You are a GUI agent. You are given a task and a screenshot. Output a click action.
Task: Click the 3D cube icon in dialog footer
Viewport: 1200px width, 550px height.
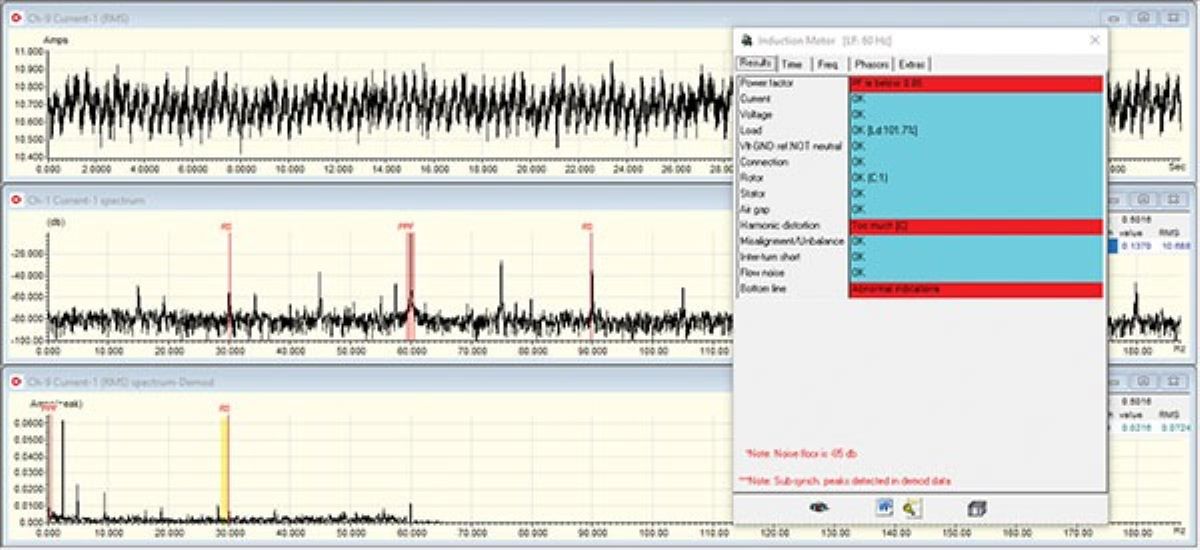pos(977,508)
